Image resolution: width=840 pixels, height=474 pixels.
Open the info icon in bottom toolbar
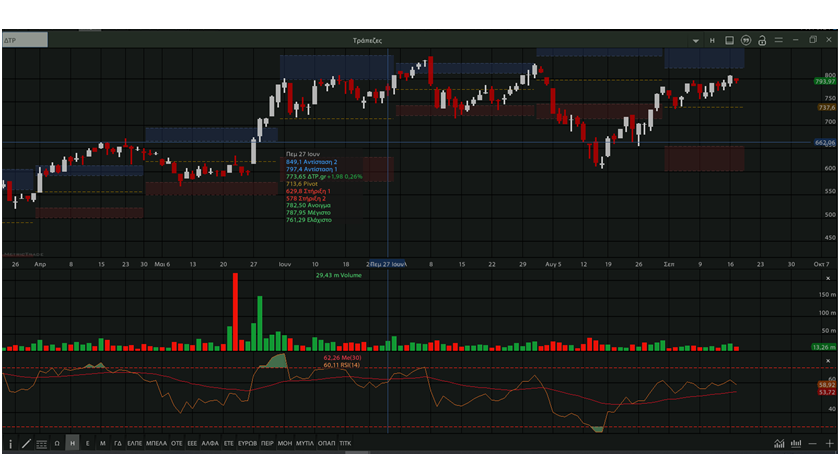(x=10, y=443)
